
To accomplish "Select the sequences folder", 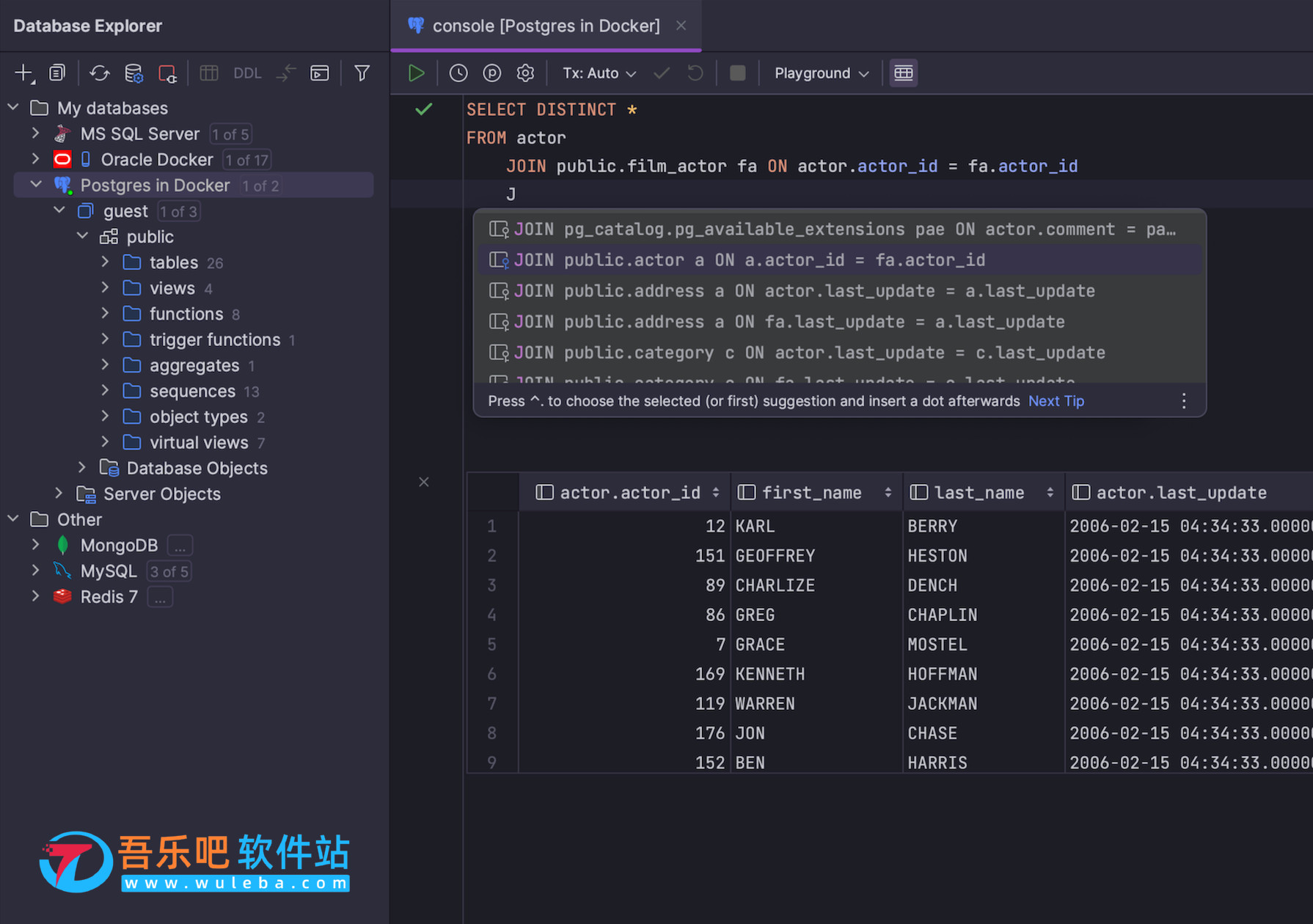I will click(192, 391).
